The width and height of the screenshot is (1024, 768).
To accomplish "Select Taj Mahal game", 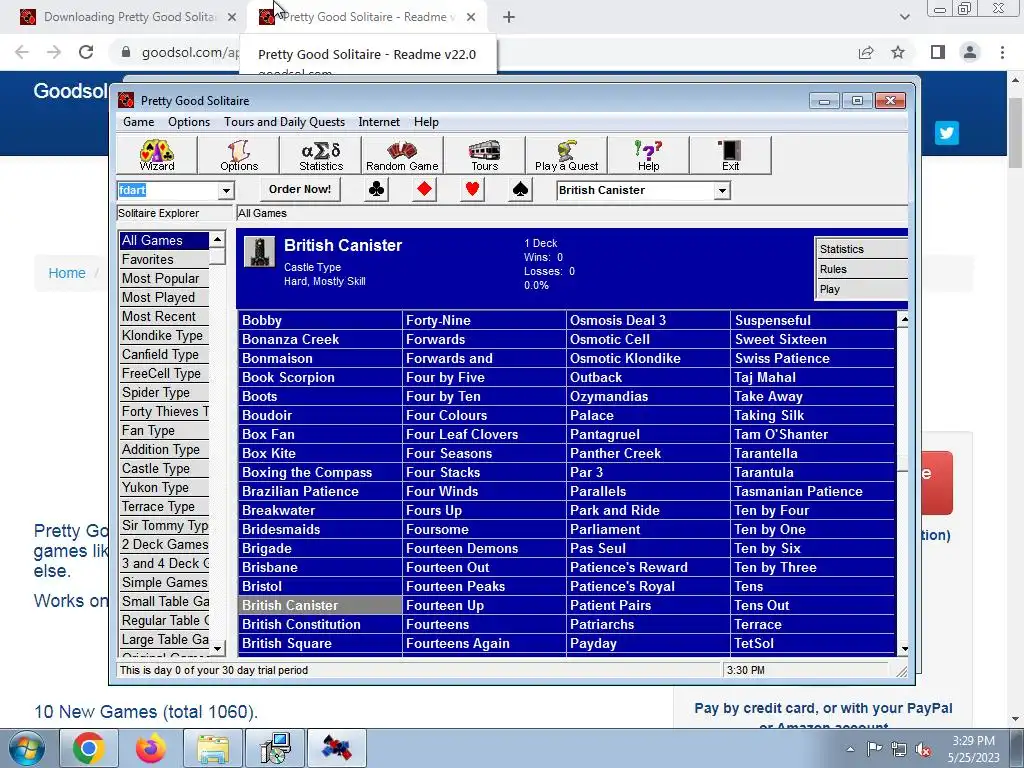I will pos(812,377).
